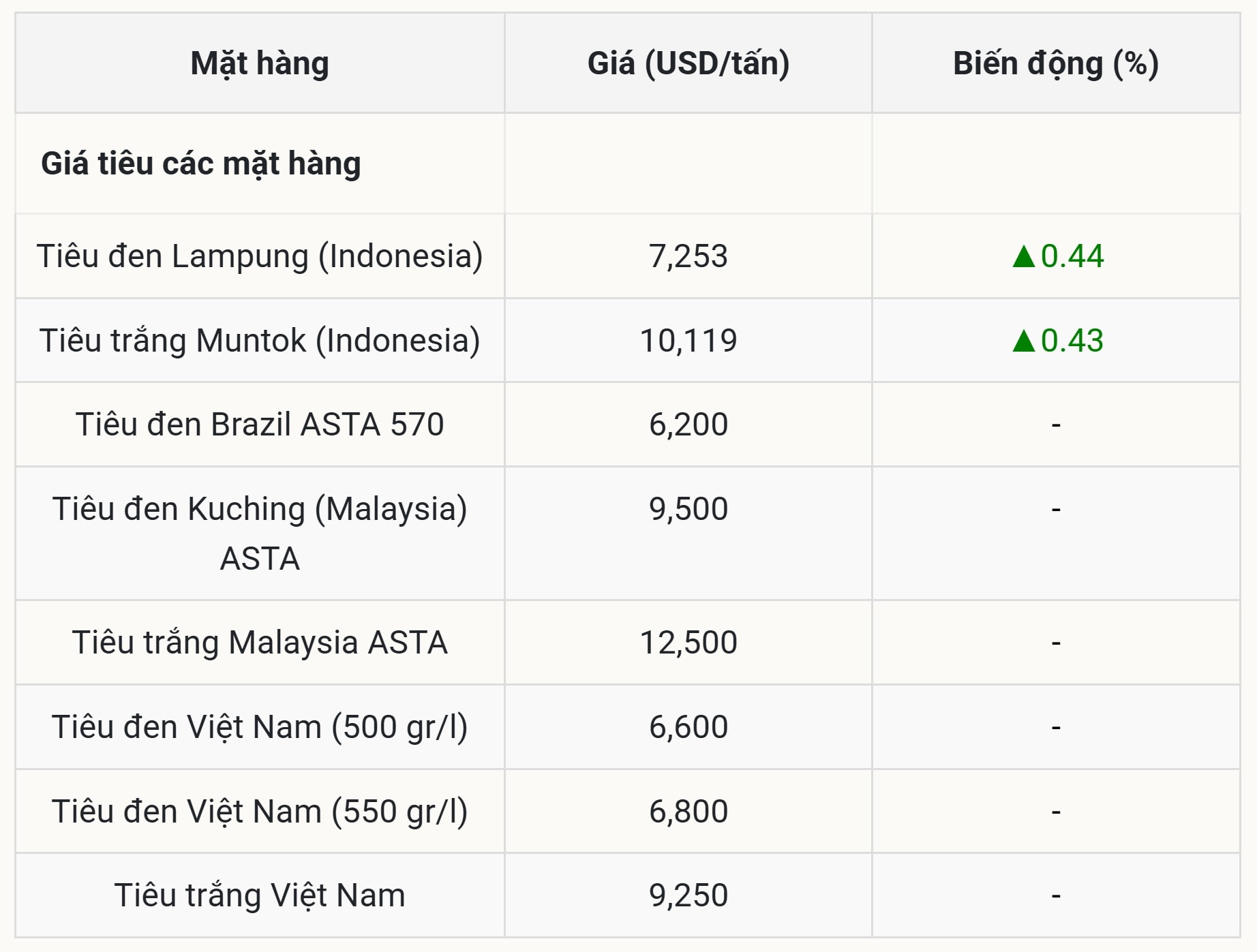Screen dimensions: 1257x952
Task: Select the Tiêu trắng Muntok (Indonesia) cell
Action: [x=260, y=340]
